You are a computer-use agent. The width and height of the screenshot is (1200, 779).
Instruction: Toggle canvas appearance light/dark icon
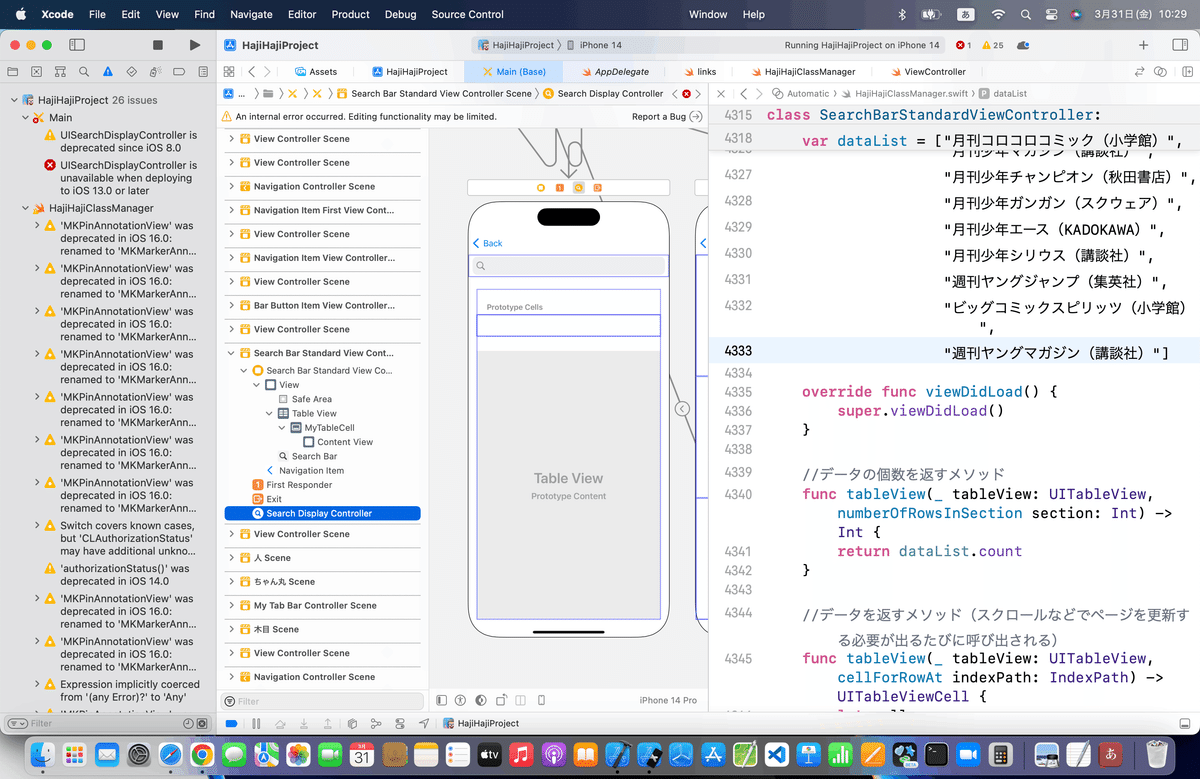pyautogui.click(x=481, y=701)
